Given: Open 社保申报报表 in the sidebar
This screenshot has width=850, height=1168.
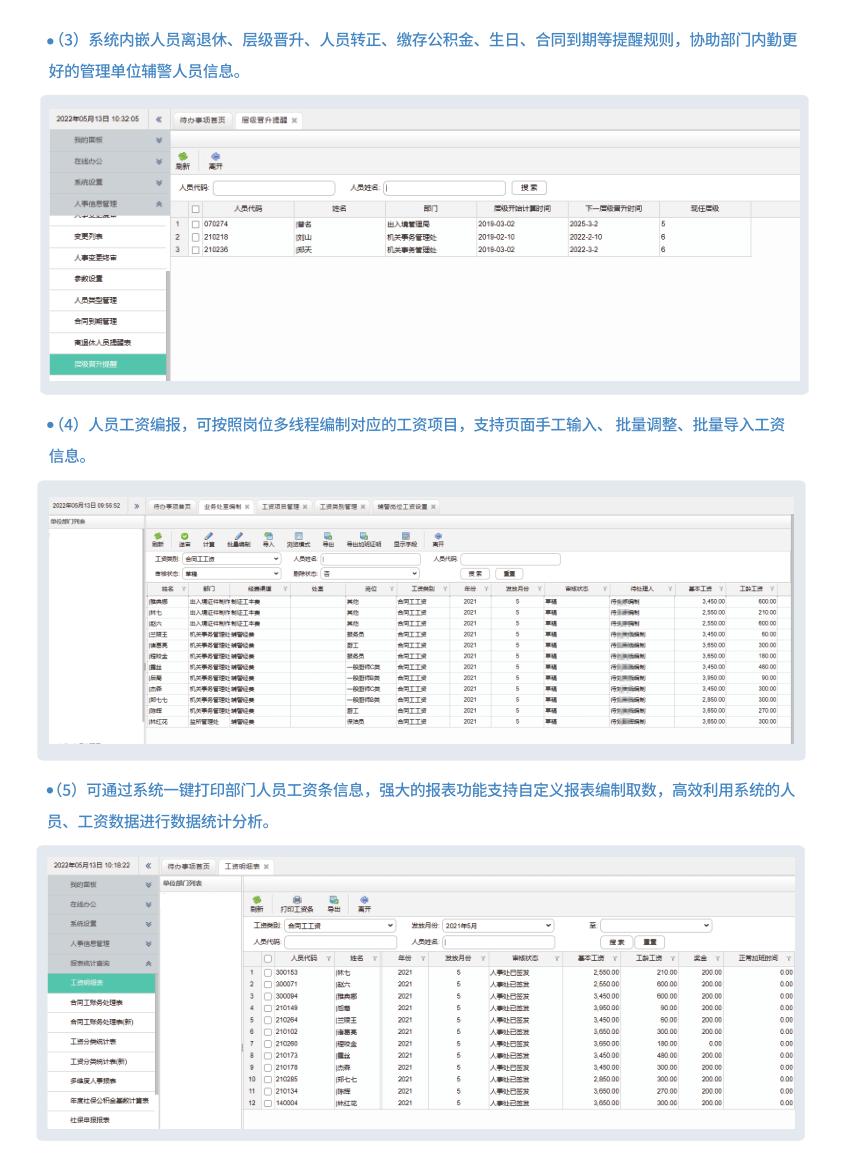Looking at the screenshot, I should [x=90, y=1119].
